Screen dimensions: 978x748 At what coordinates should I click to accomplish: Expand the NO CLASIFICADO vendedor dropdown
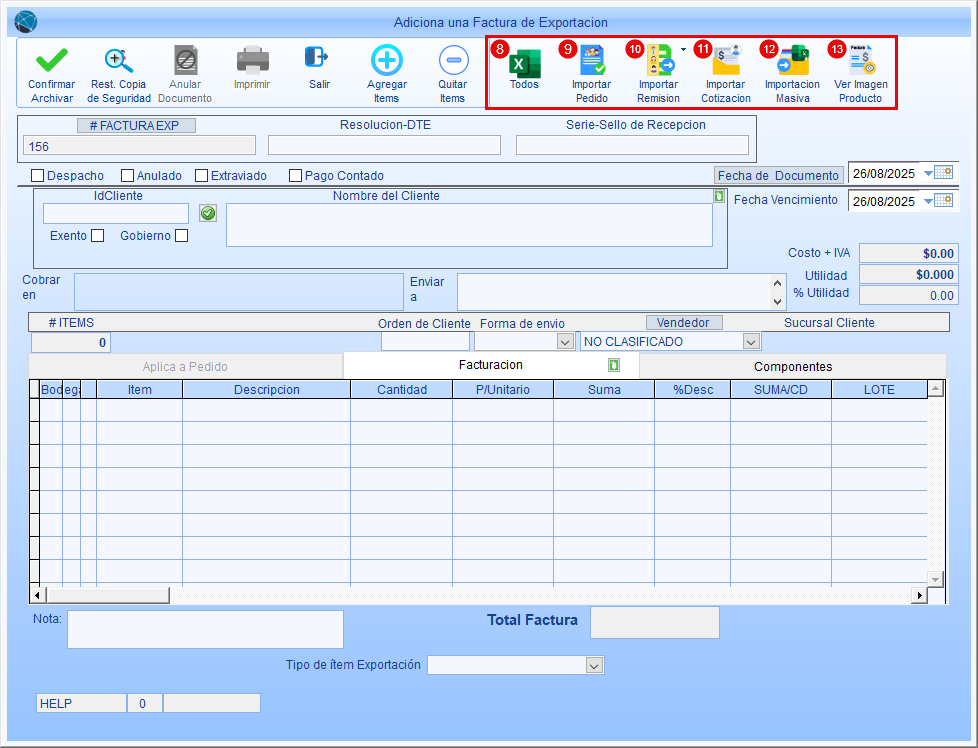(751, 342)
